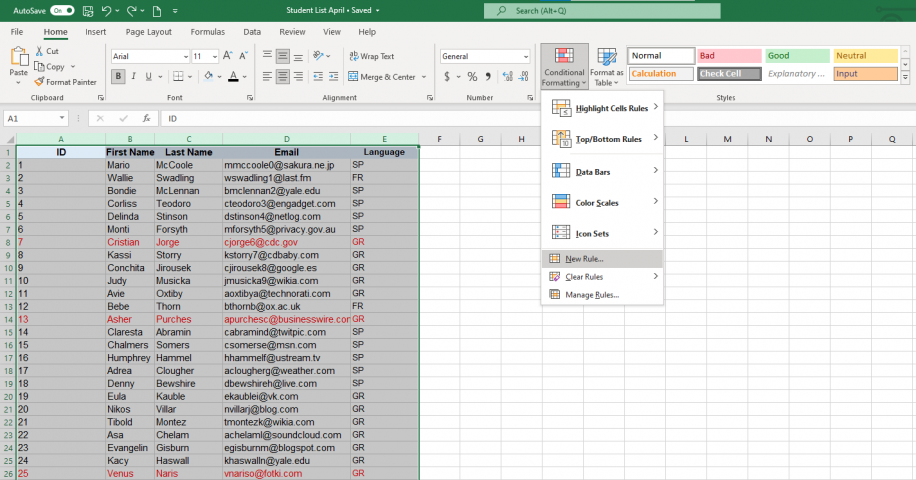
Task: Click the Accounting dollar format icon
Action: coord(447,76)
